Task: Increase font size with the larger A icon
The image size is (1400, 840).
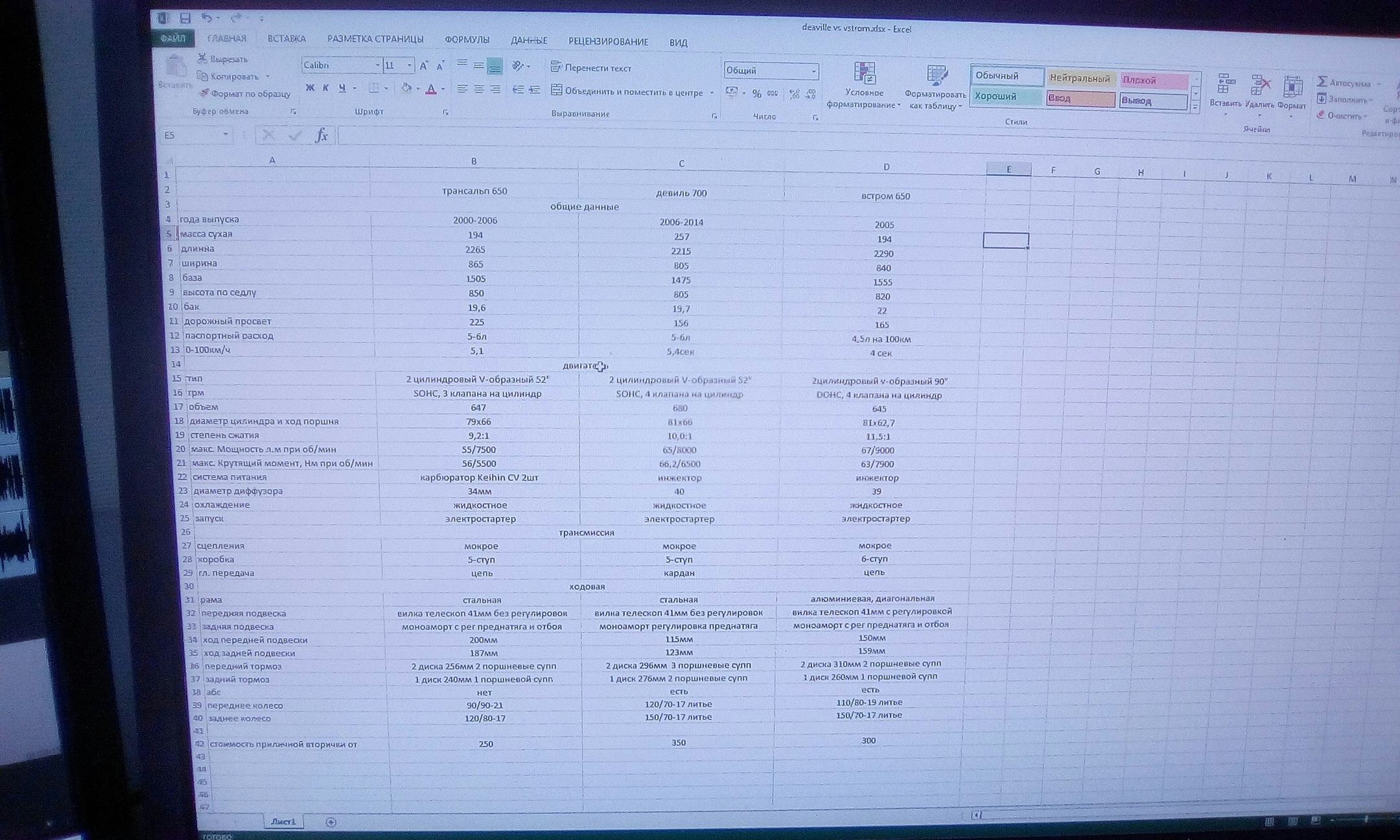Action: pos(424,65)
